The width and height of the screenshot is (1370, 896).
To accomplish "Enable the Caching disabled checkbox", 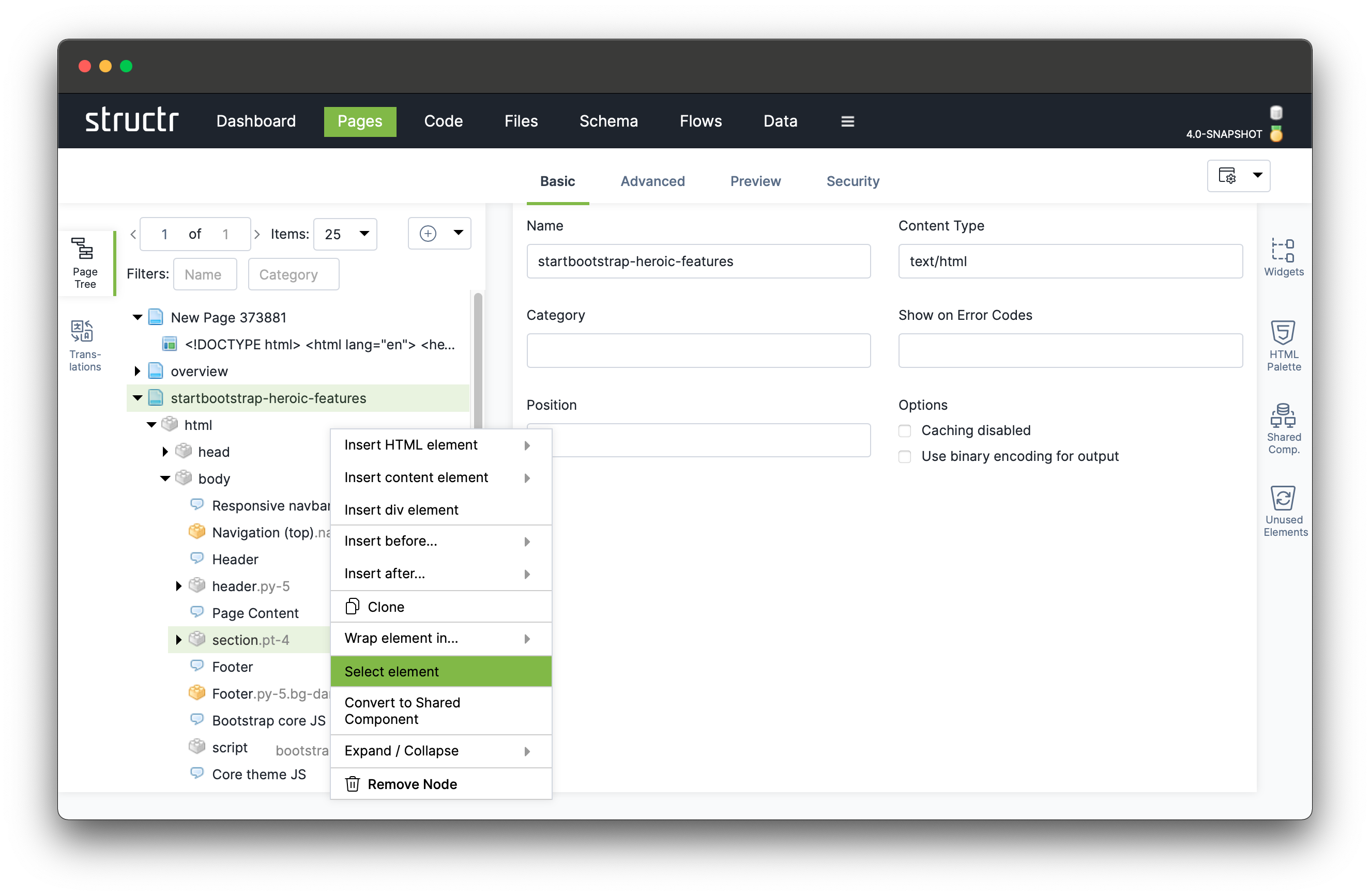I will 904,430.
